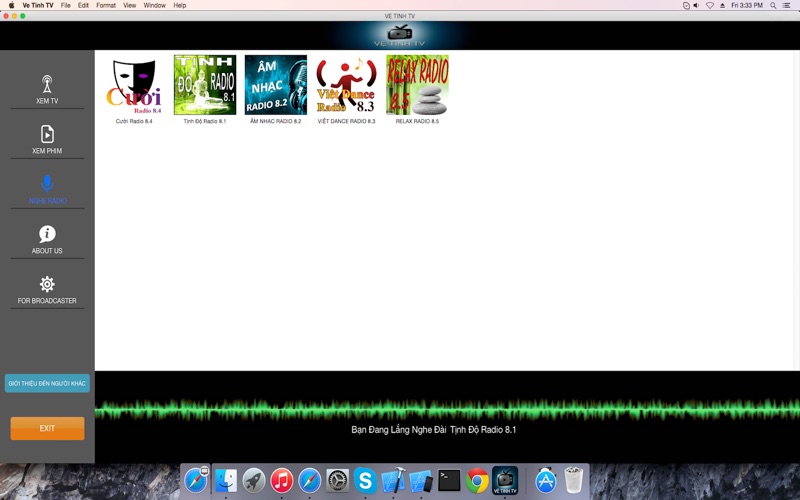Open FOR BROADCASTER gear icon
This screenshot has width=800, height=500.
[x=47, y=284]
